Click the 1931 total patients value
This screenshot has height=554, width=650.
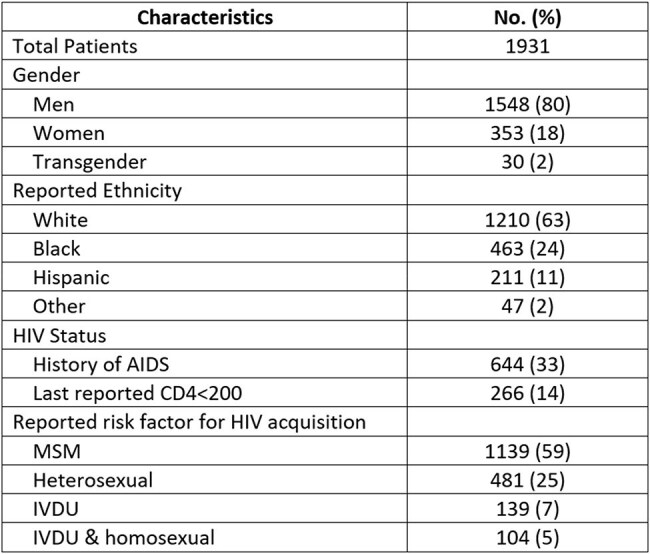coord(528,46)
